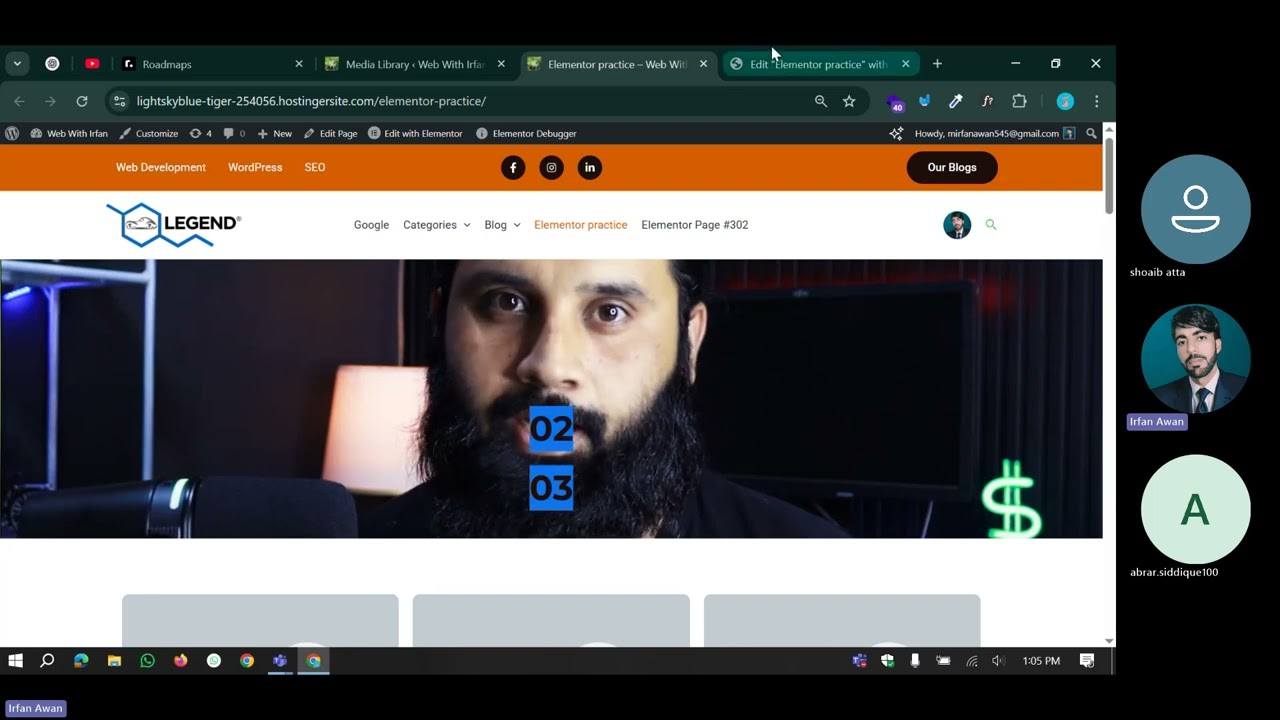1280x720 pixels.
Task: Switch to Edit Elementor practice tab
Action: (x=819, y=64)
